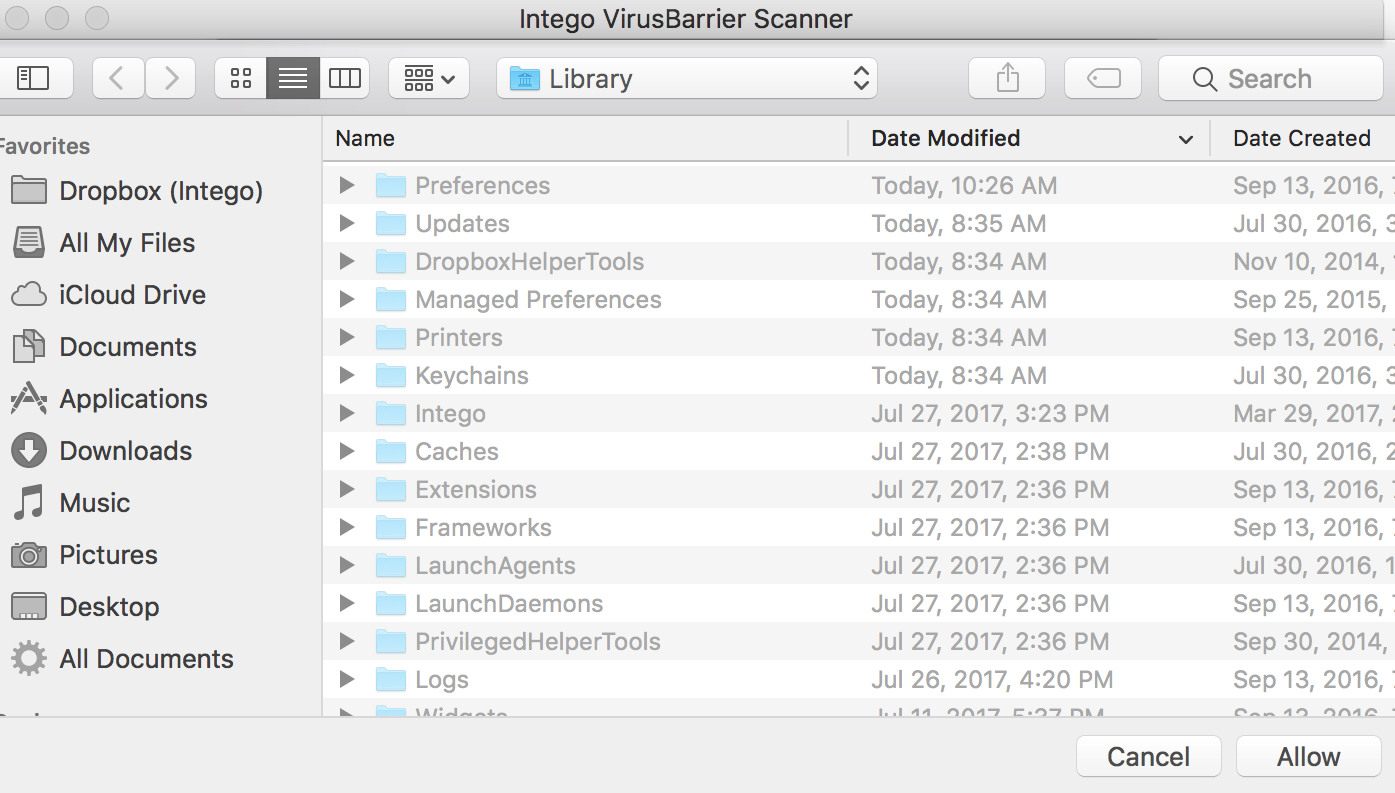
Task: Open Downloads from Favorites
Action: [x=101, y=451]
